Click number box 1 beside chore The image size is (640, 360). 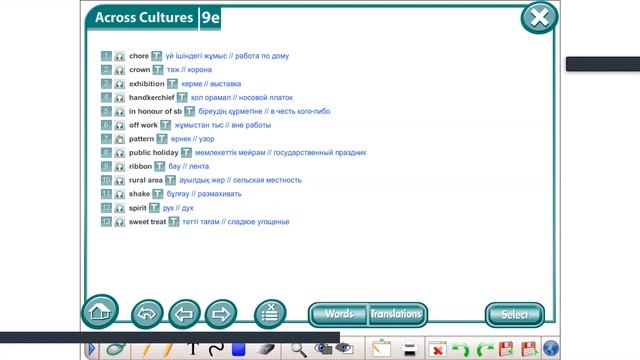tap(106, 56)
